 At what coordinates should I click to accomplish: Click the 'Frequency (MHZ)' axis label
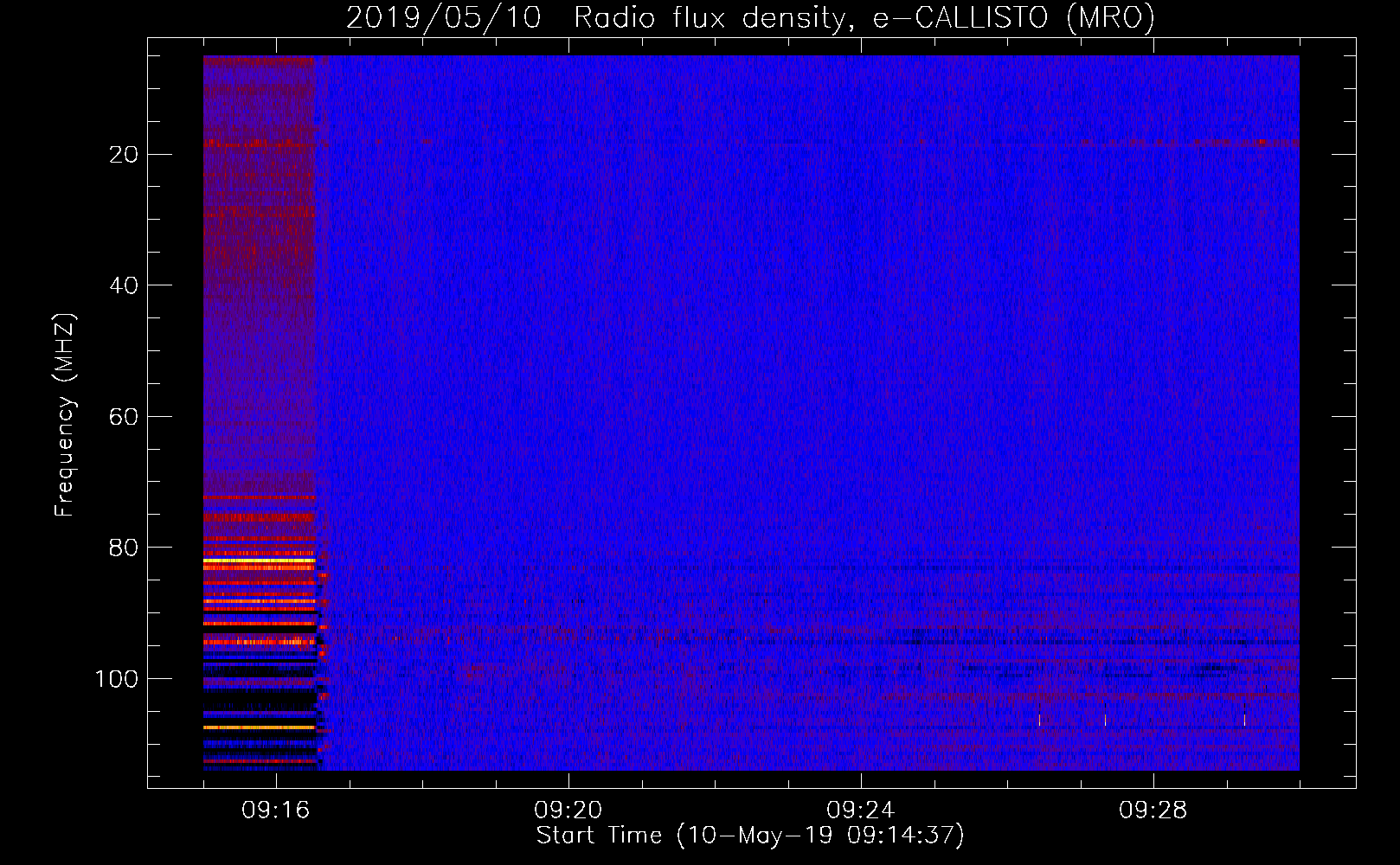65,415
